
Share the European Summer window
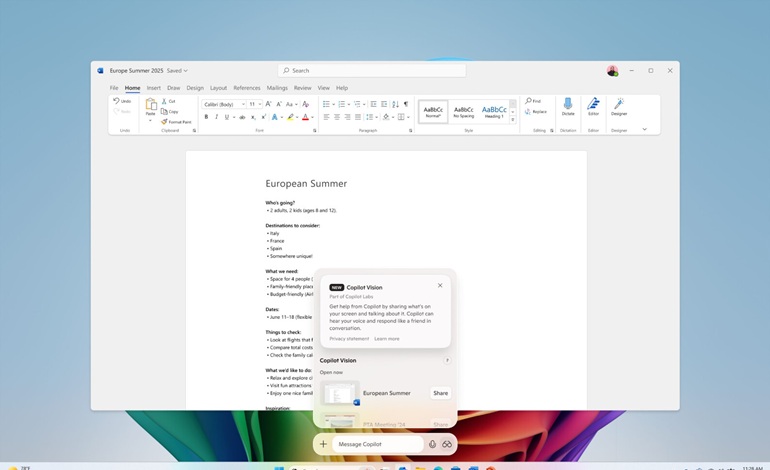440,393
